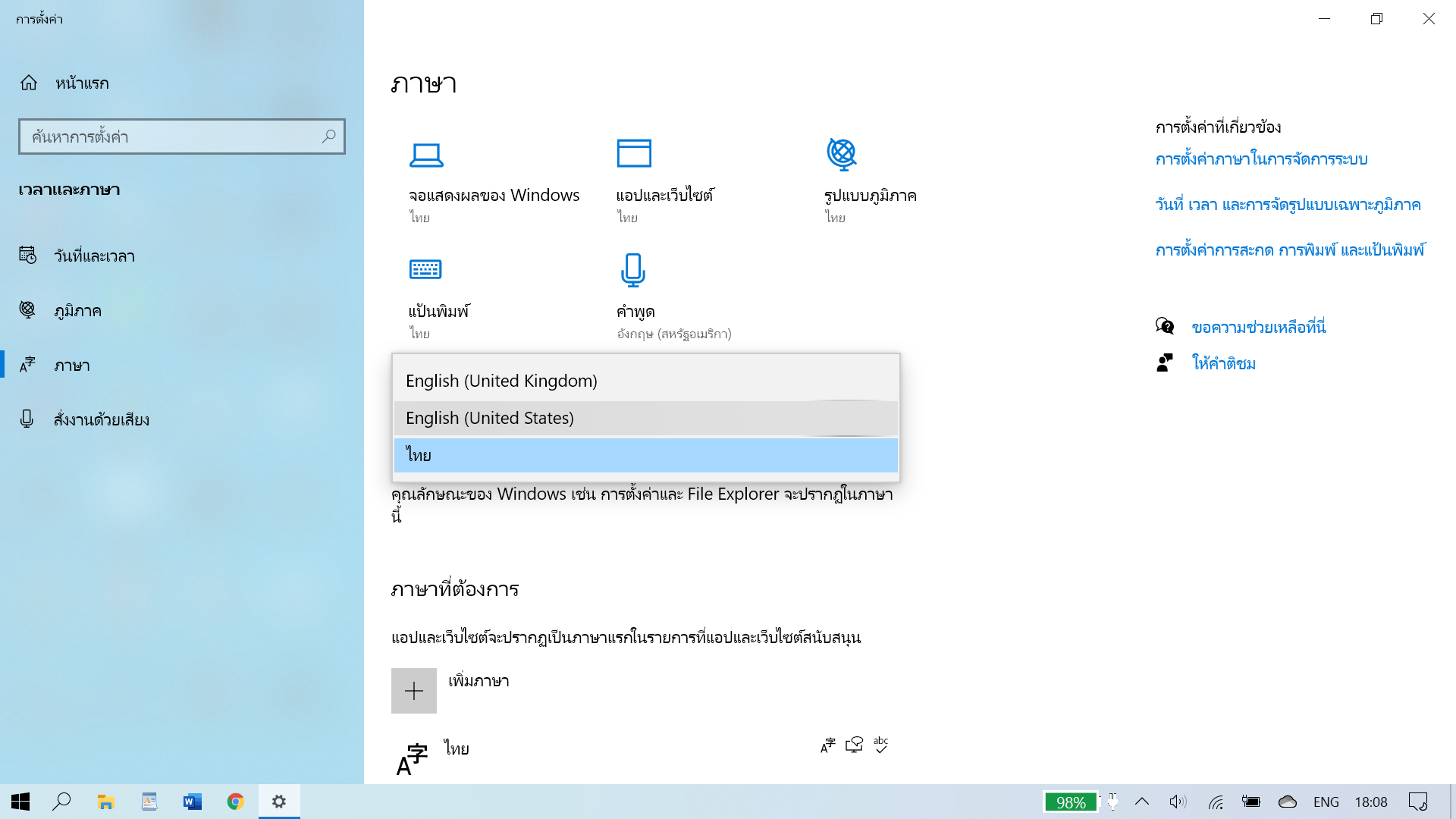
Task: Open Google Chrome from the taskbar
Action: pos(236,802)
